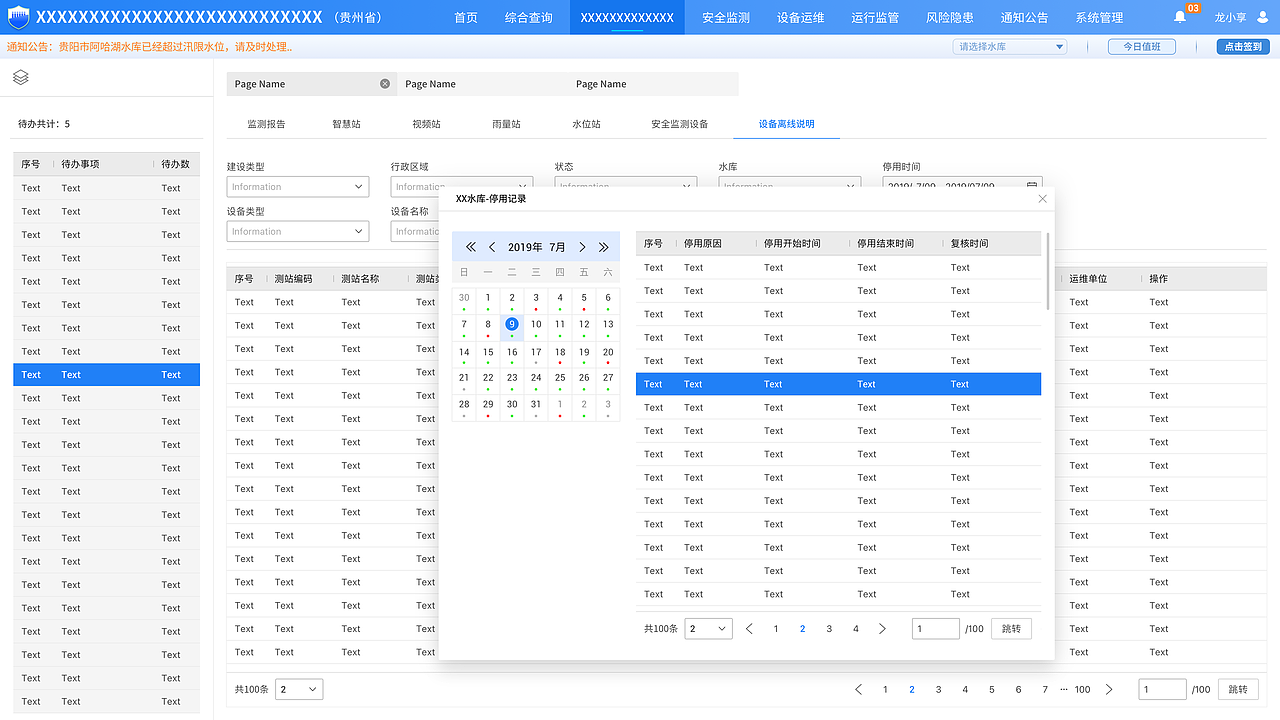Click the layers icon in left sidebar

(21, 77)
